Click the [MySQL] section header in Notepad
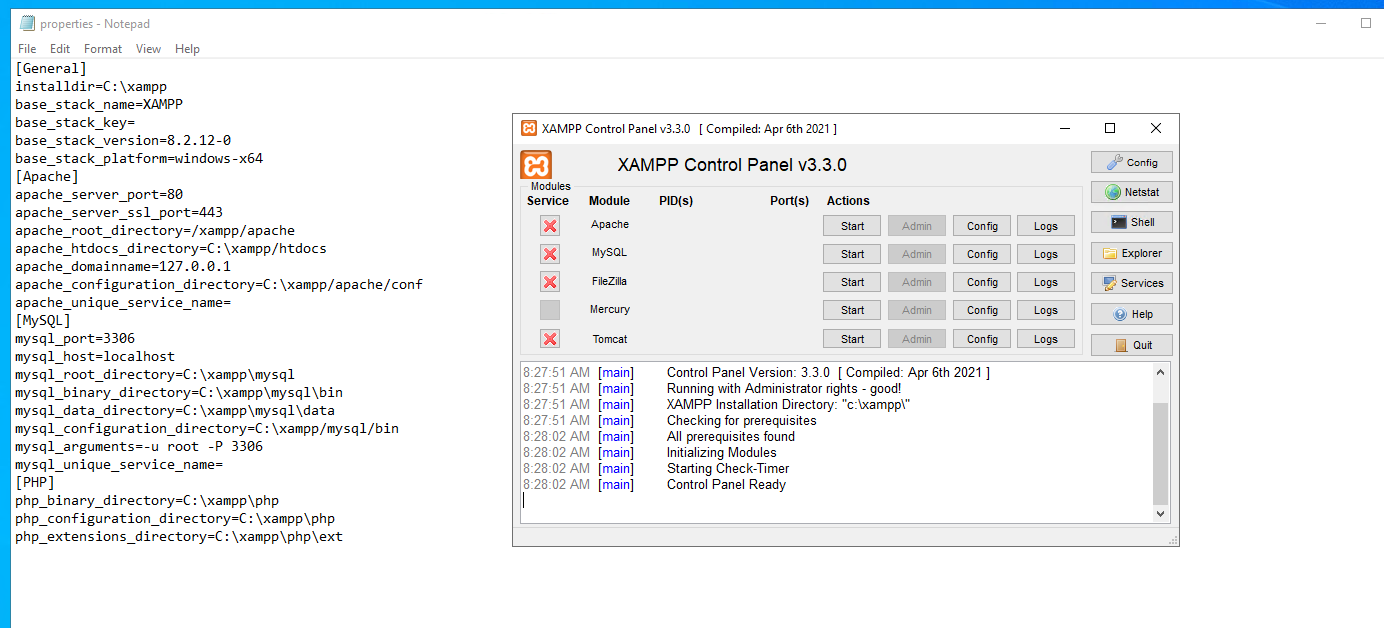The image size is (1384, 628). click(x=43, y=321)
